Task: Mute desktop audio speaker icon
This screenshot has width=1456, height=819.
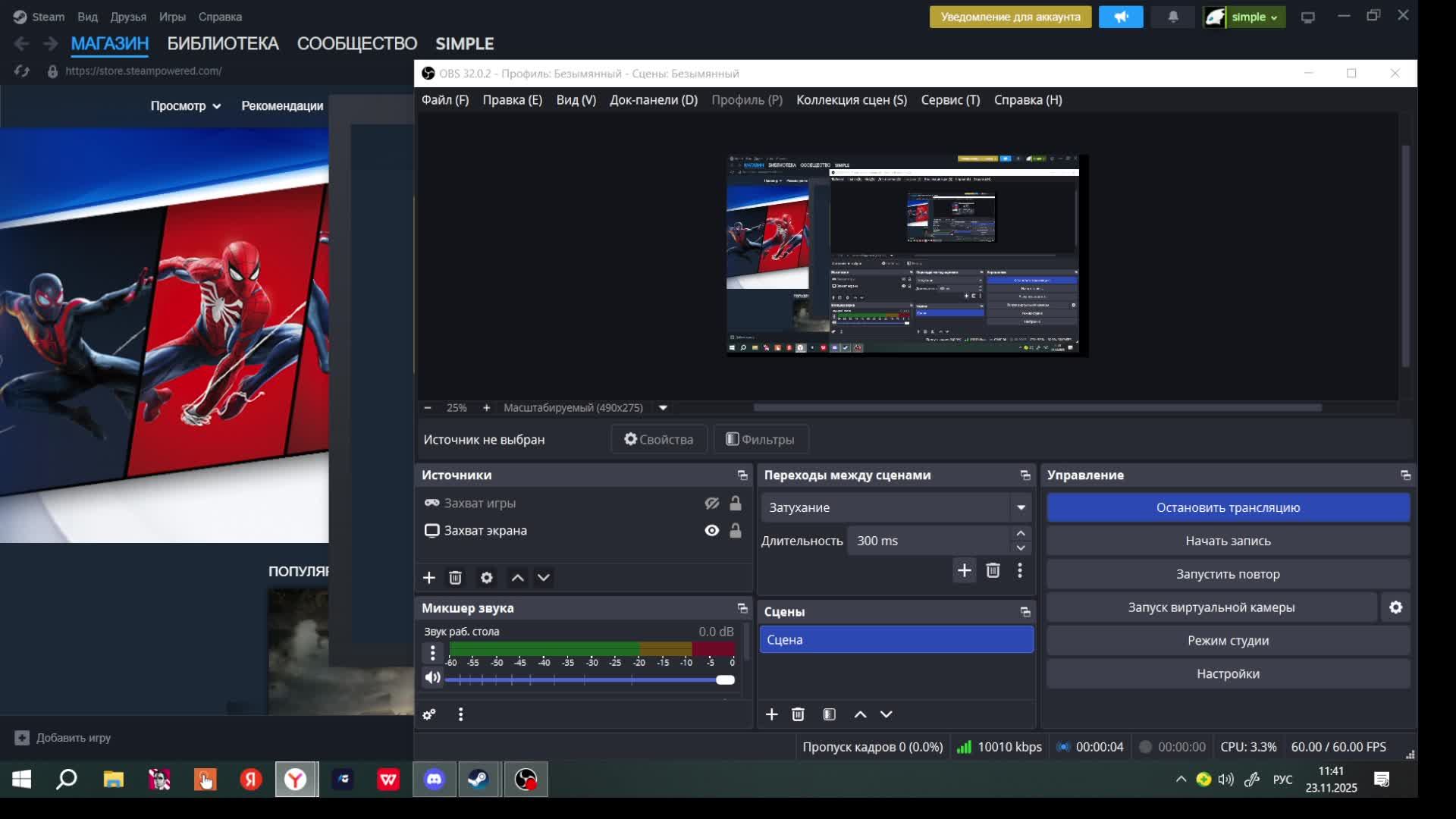Action: pos(432,678)
